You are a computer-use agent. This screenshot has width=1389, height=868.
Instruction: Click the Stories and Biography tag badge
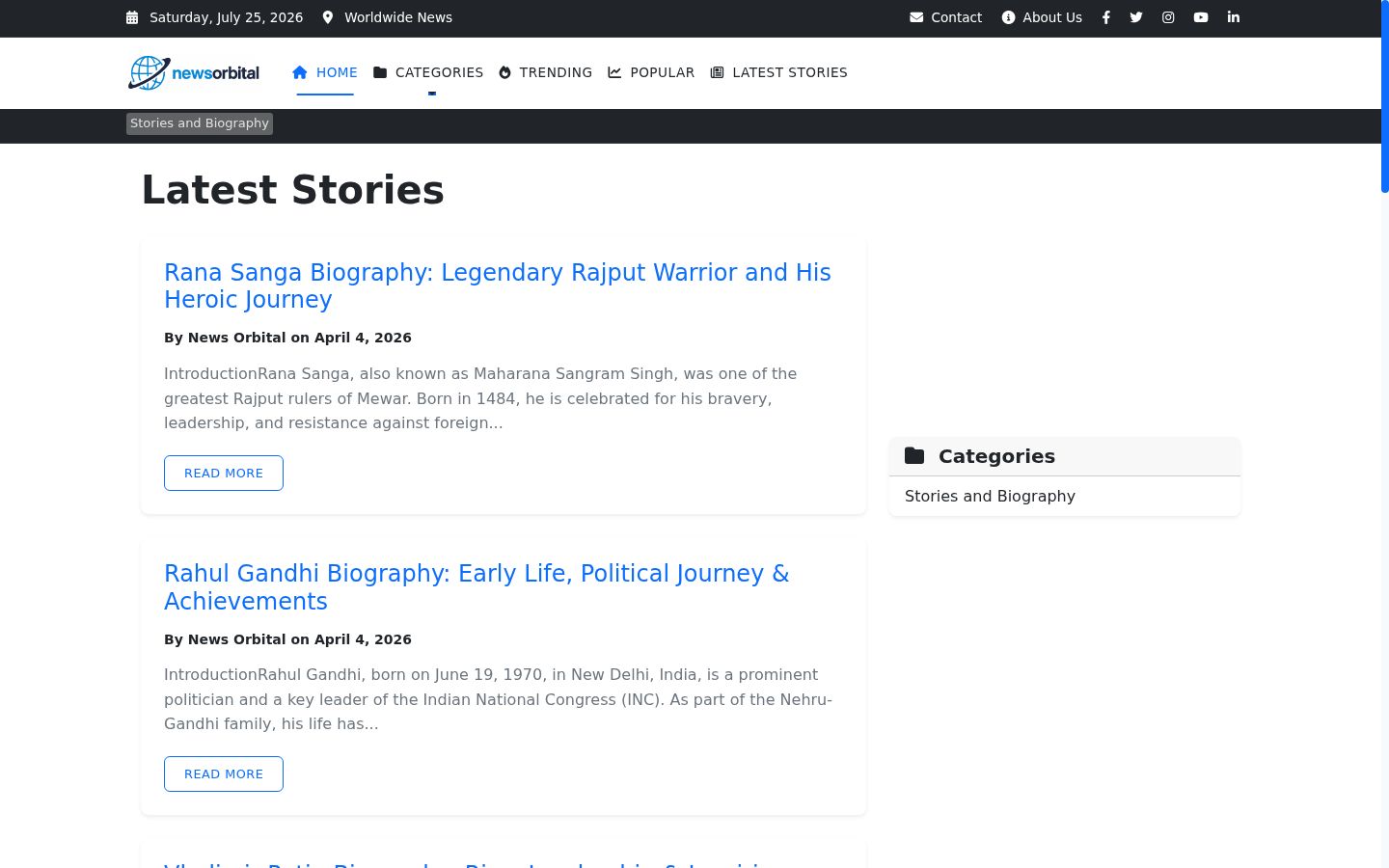200,123
